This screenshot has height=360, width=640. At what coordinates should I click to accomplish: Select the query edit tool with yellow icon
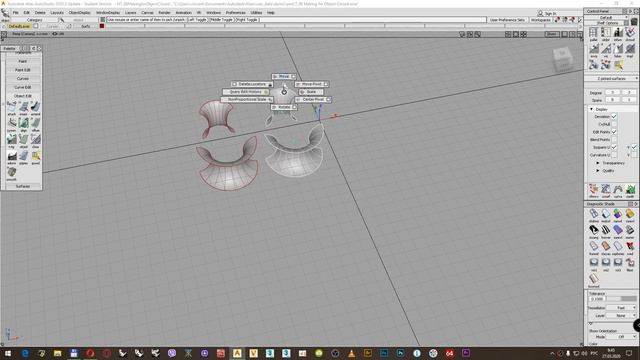[x=36, y=156]
